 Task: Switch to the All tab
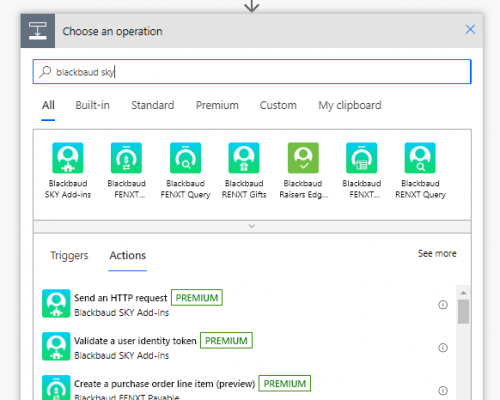48,105
